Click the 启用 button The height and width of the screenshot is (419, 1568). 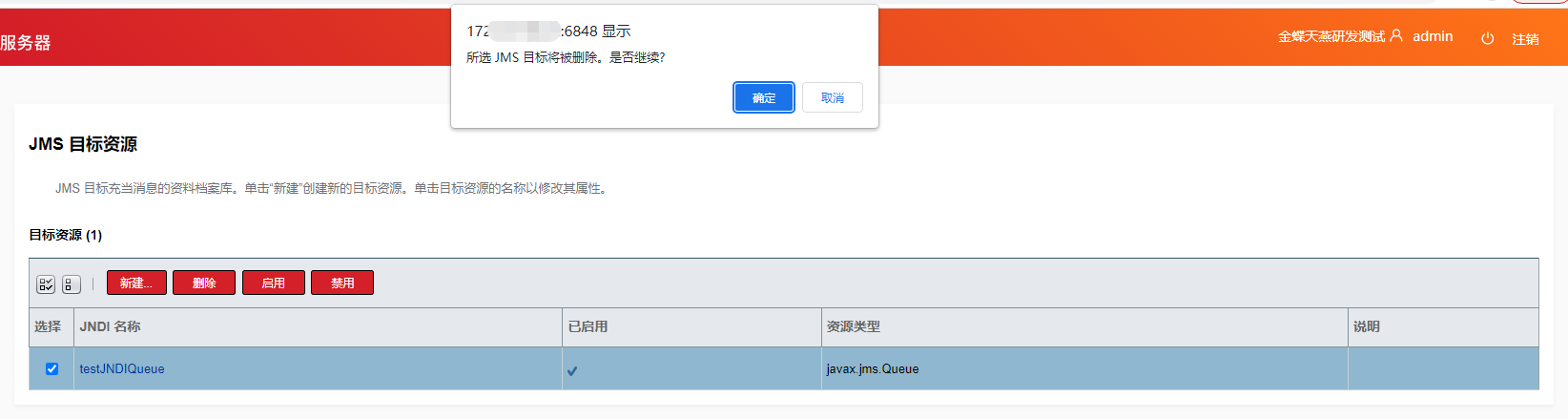point(274,283)
